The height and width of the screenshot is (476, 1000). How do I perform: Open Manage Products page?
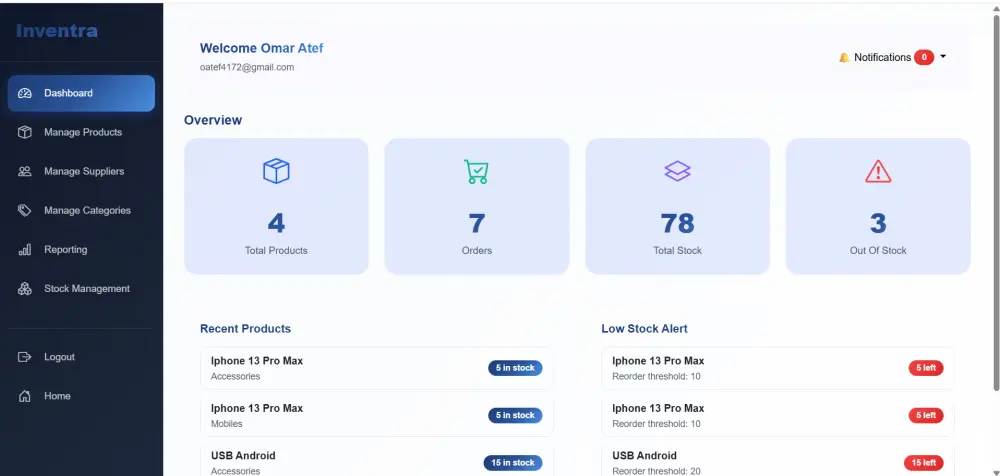pyautogui.click(x=81, y=132)
